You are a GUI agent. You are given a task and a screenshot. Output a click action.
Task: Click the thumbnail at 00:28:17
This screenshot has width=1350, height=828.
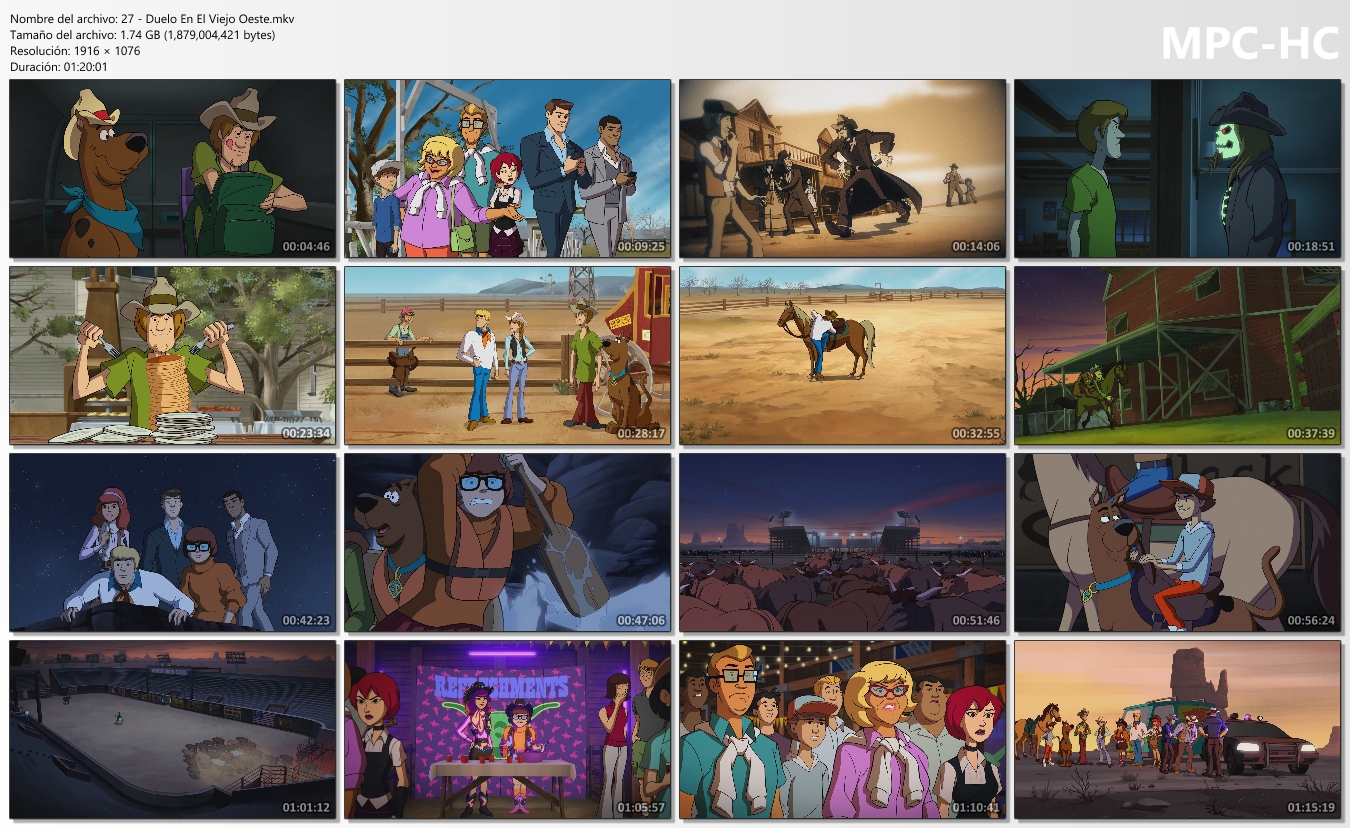coord(508,356)
